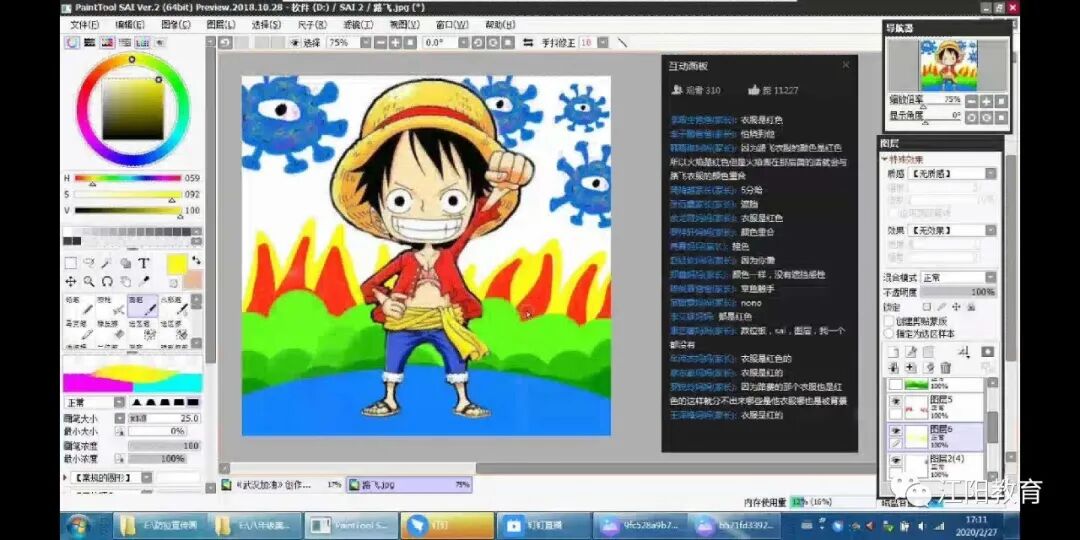
Task: Open the 图层(L) menu
Action: (220, 24)
